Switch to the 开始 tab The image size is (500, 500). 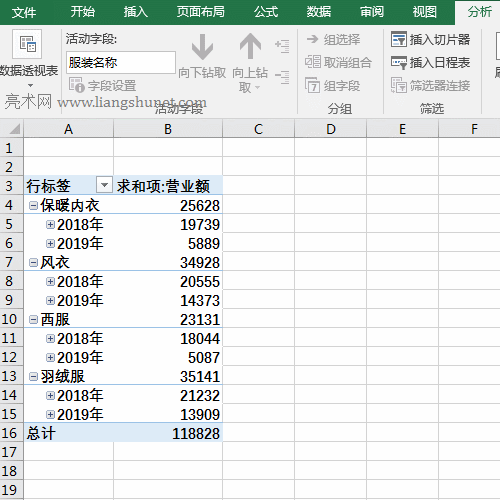83,12
